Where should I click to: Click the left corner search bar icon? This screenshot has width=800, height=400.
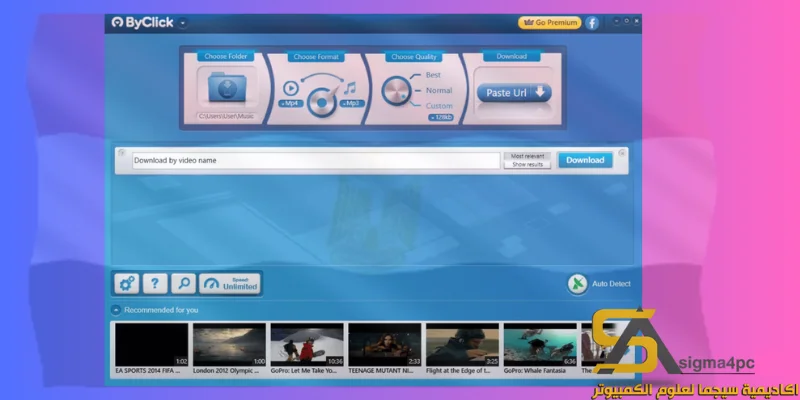pyautogui.click(x=121, y=153)
